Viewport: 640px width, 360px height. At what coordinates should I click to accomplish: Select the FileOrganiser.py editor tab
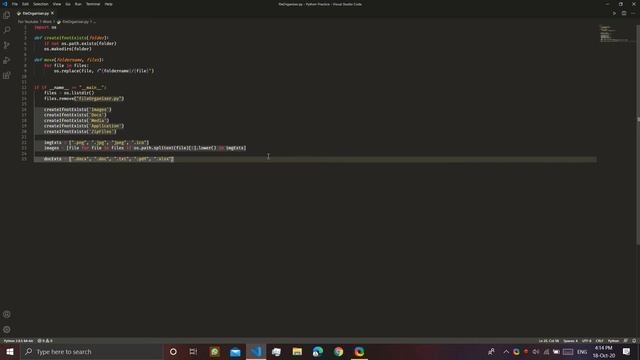coord(35,13)
